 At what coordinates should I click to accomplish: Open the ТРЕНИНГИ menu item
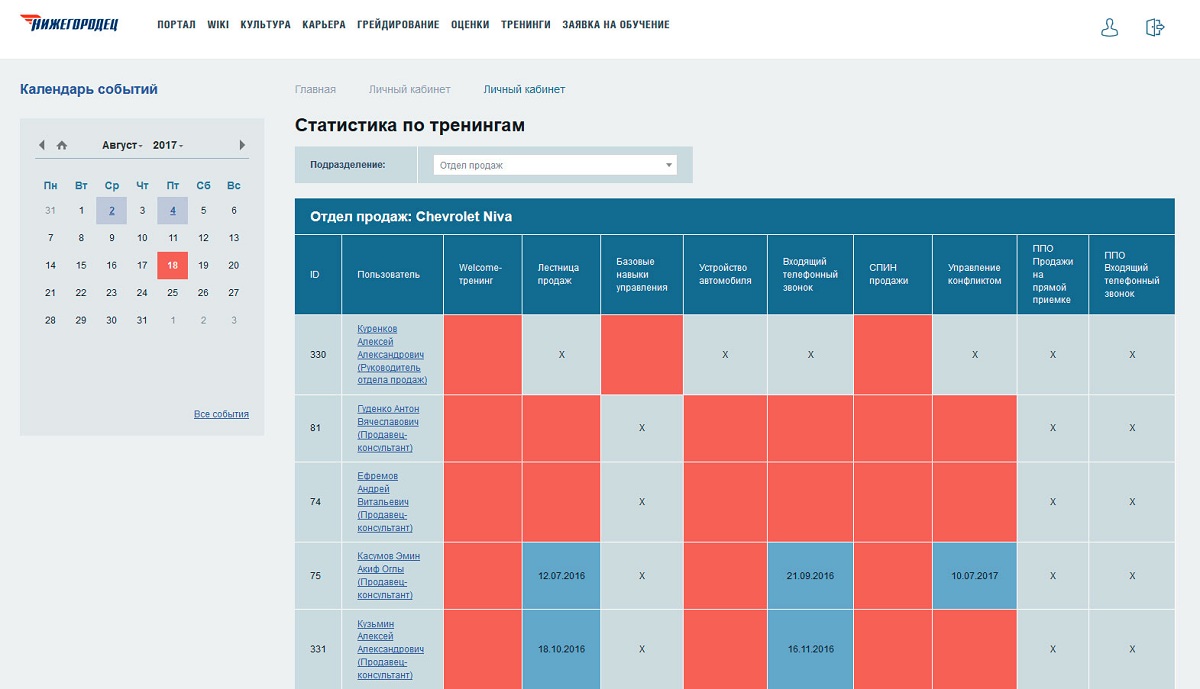click(x=526, y=25)
